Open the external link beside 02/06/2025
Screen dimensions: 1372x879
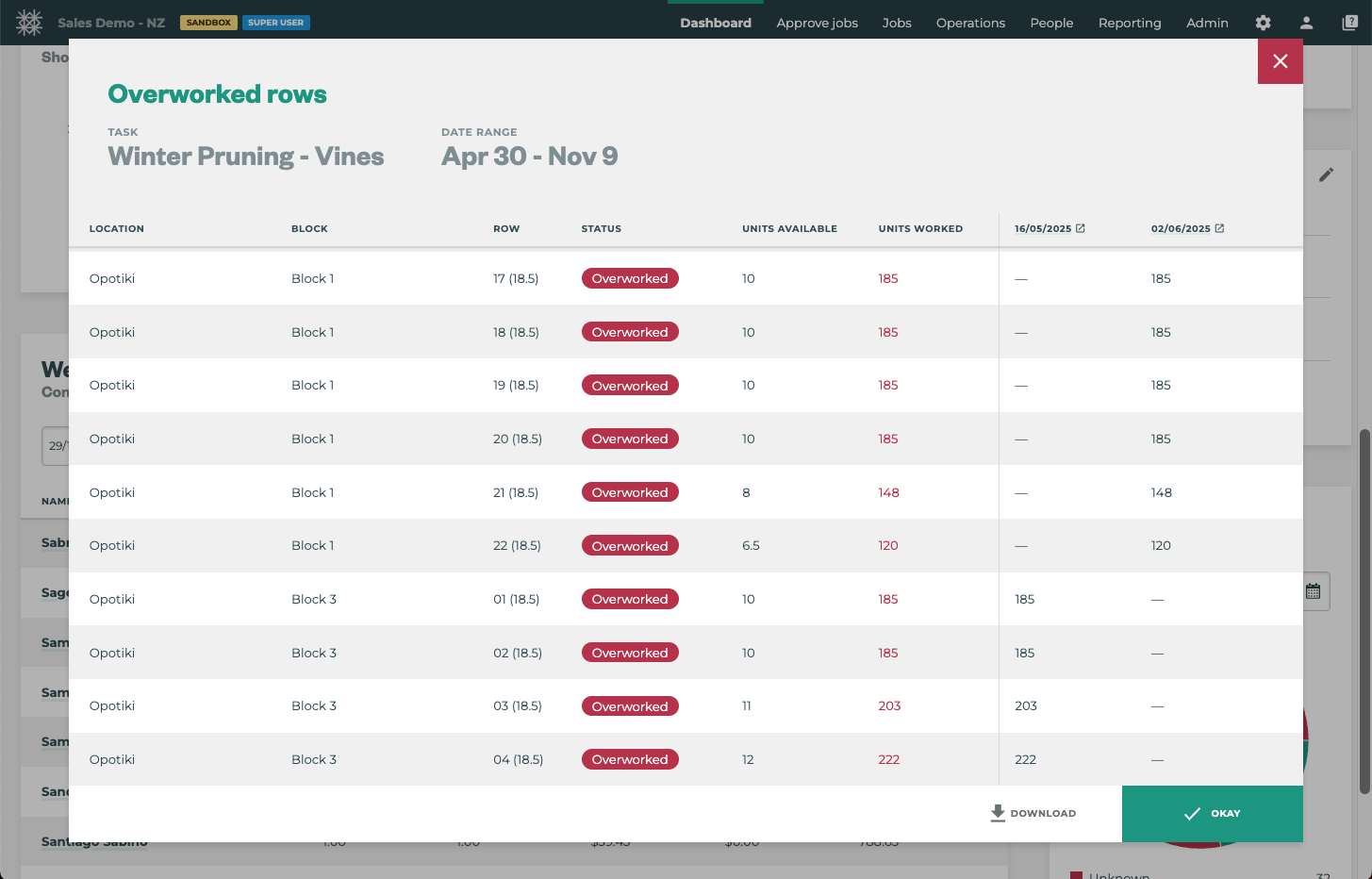point(1219,227)
